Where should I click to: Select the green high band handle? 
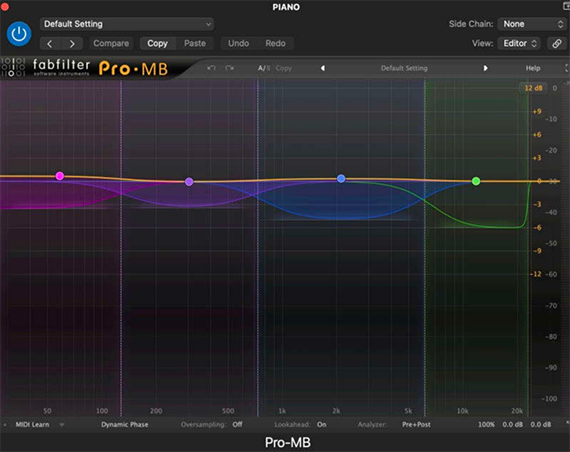[x=476, y=181]
